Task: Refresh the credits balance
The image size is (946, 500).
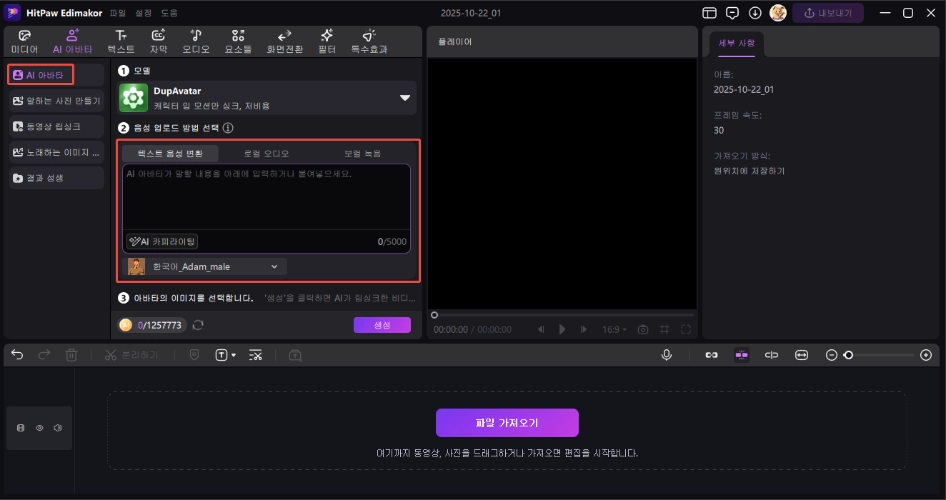Action: (198, 325)
